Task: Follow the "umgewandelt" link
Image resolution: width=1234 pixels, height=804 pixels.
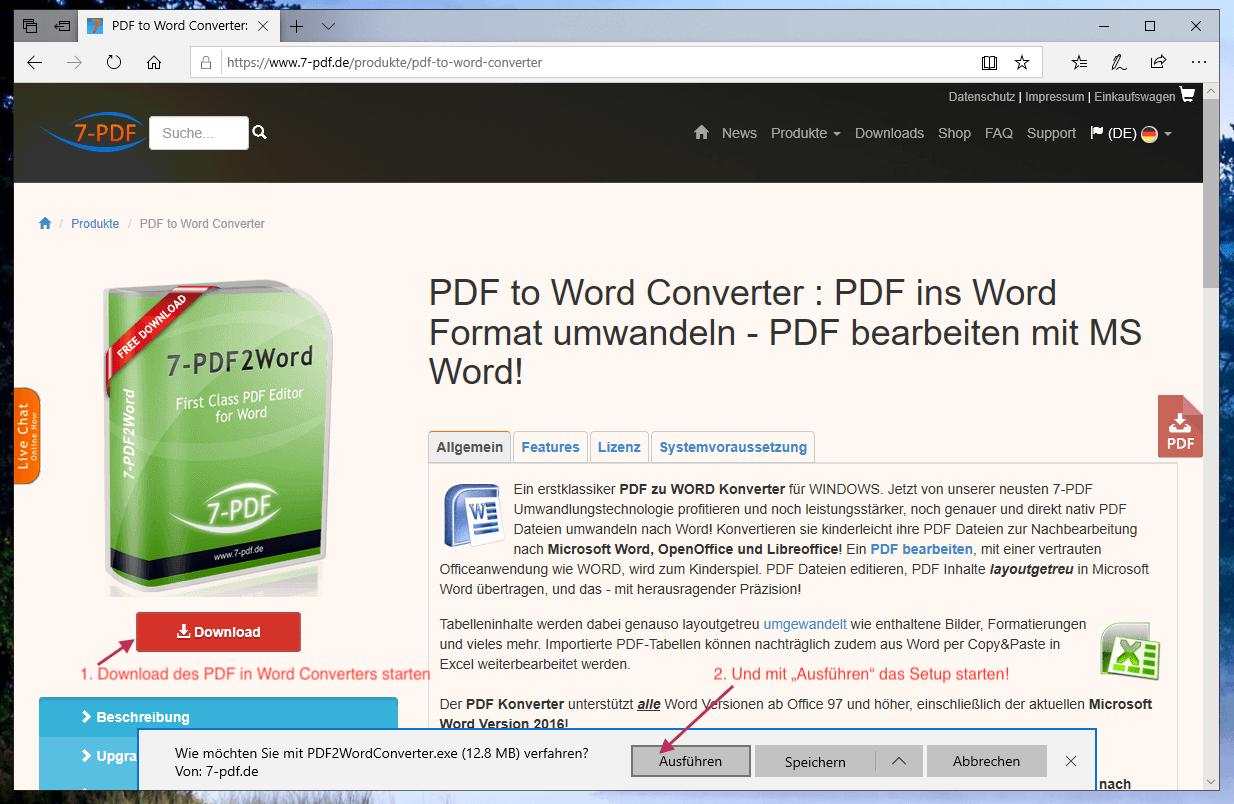Action: 805,623
